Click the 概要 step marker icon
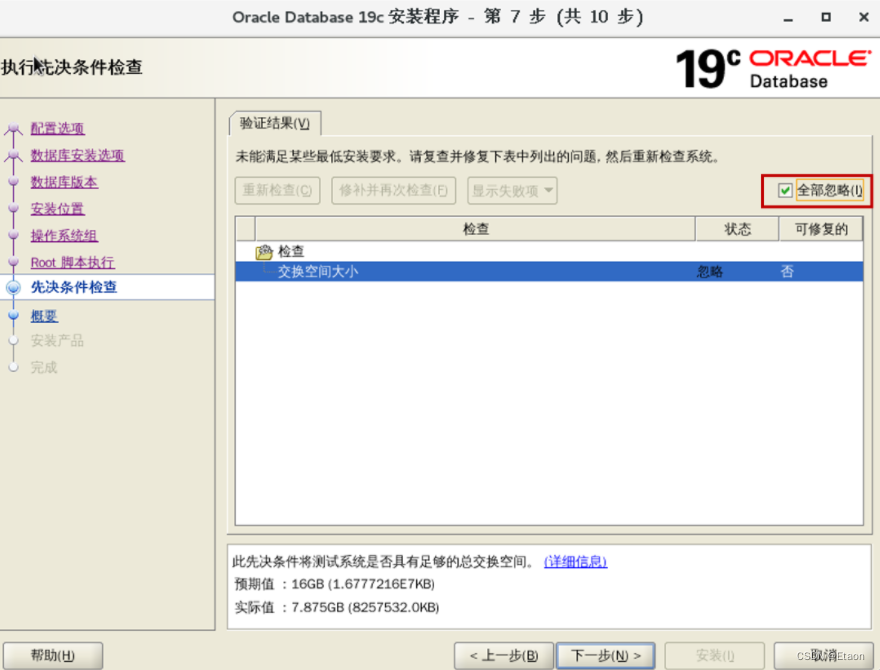 13,316
